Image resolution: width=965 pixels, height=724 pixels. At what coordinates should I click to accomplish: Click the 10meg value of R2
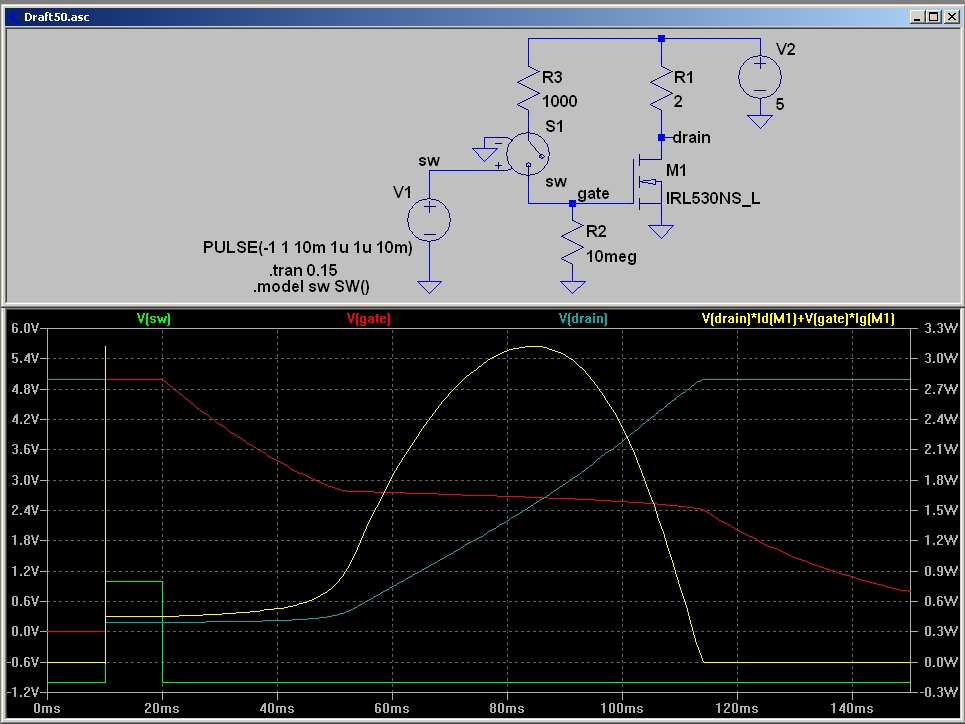[x=611, y=257]
